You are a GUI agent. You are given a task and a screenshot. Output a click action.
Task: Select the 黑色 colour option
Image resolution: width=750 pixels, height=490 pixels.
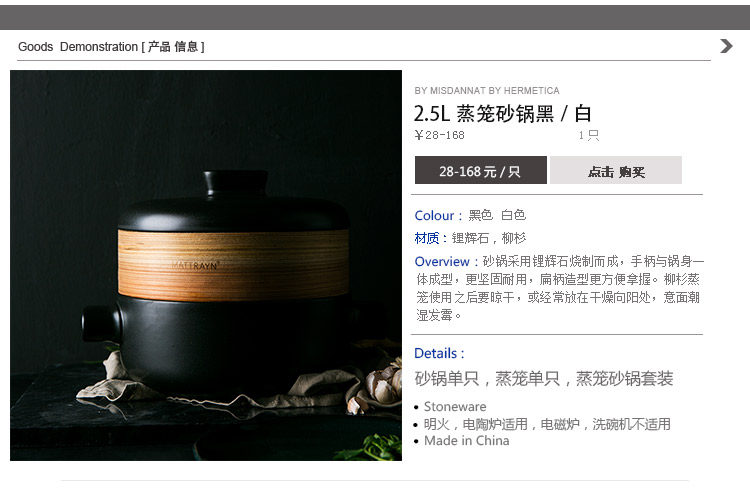[480, 215]
